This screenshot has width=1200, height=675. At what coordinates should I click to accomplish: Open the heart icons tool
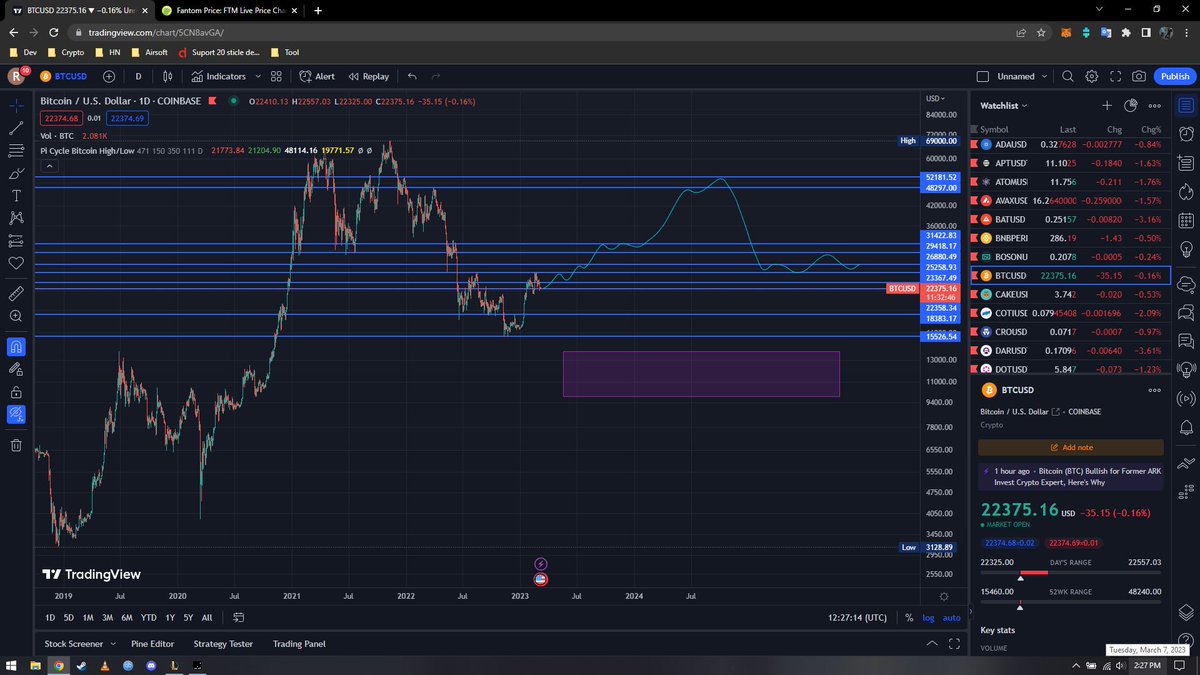(16, 263)
